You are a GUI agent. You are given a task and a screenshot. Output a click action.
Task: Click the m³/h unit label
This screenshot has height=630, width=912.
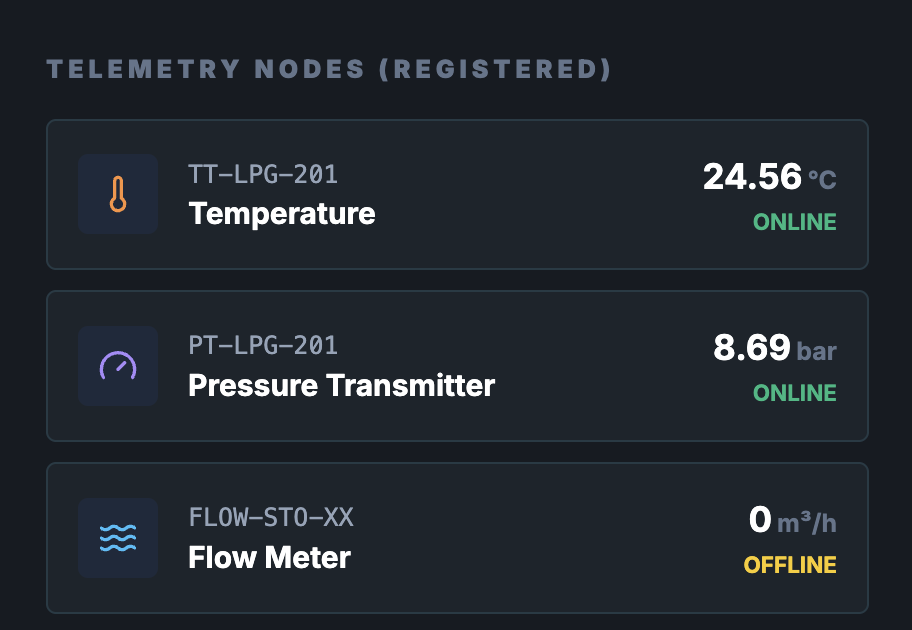point(808,522)
